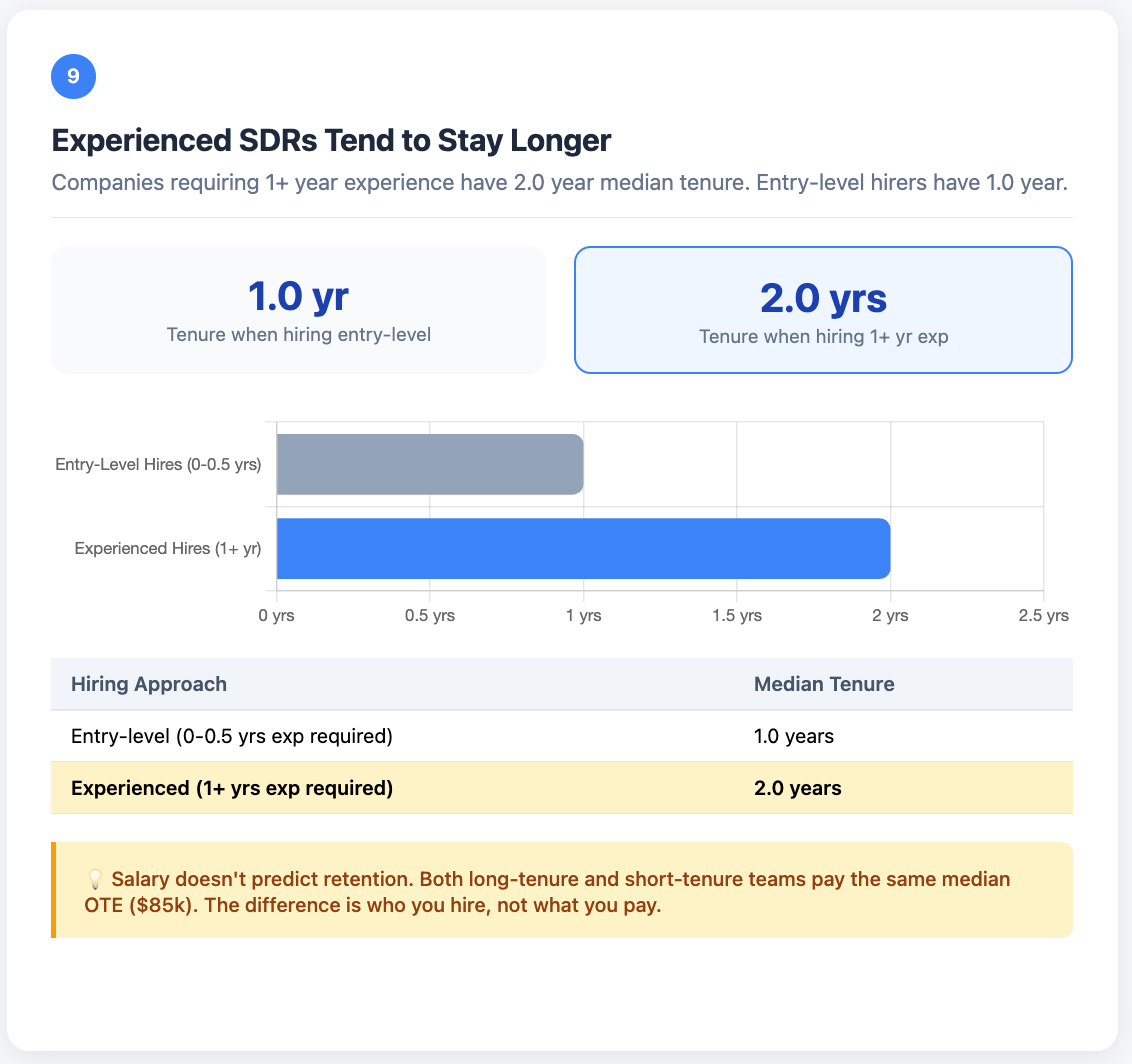Click the 0 yrs axis tick label
The image size is (1132, 1064).
(x=276, y=615)
